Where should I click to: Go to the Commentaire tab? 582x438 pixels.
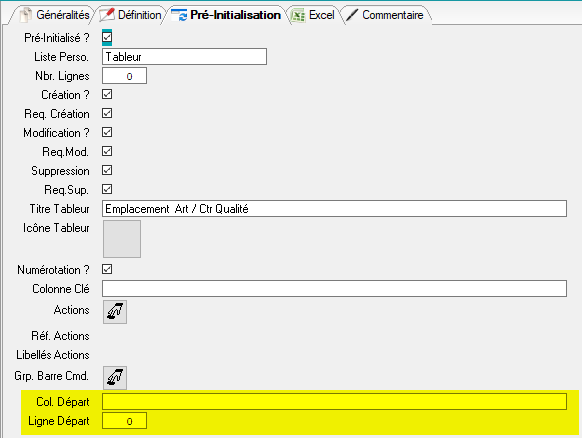tap(386, 15)
